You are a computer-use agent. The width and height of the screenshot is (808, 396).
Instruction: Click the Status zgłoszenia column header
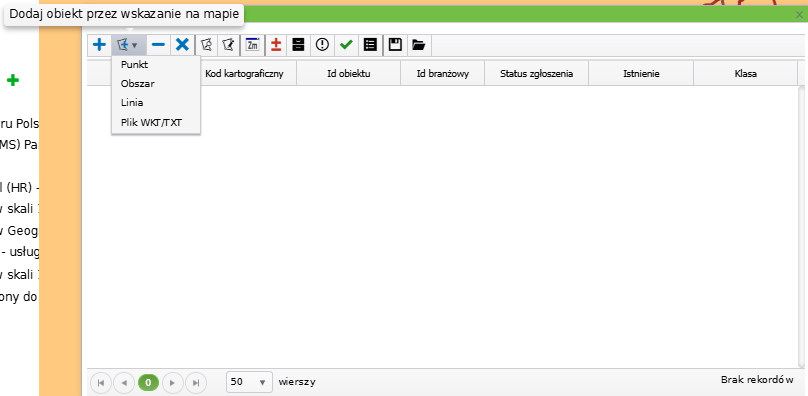[x=536, y=74]
